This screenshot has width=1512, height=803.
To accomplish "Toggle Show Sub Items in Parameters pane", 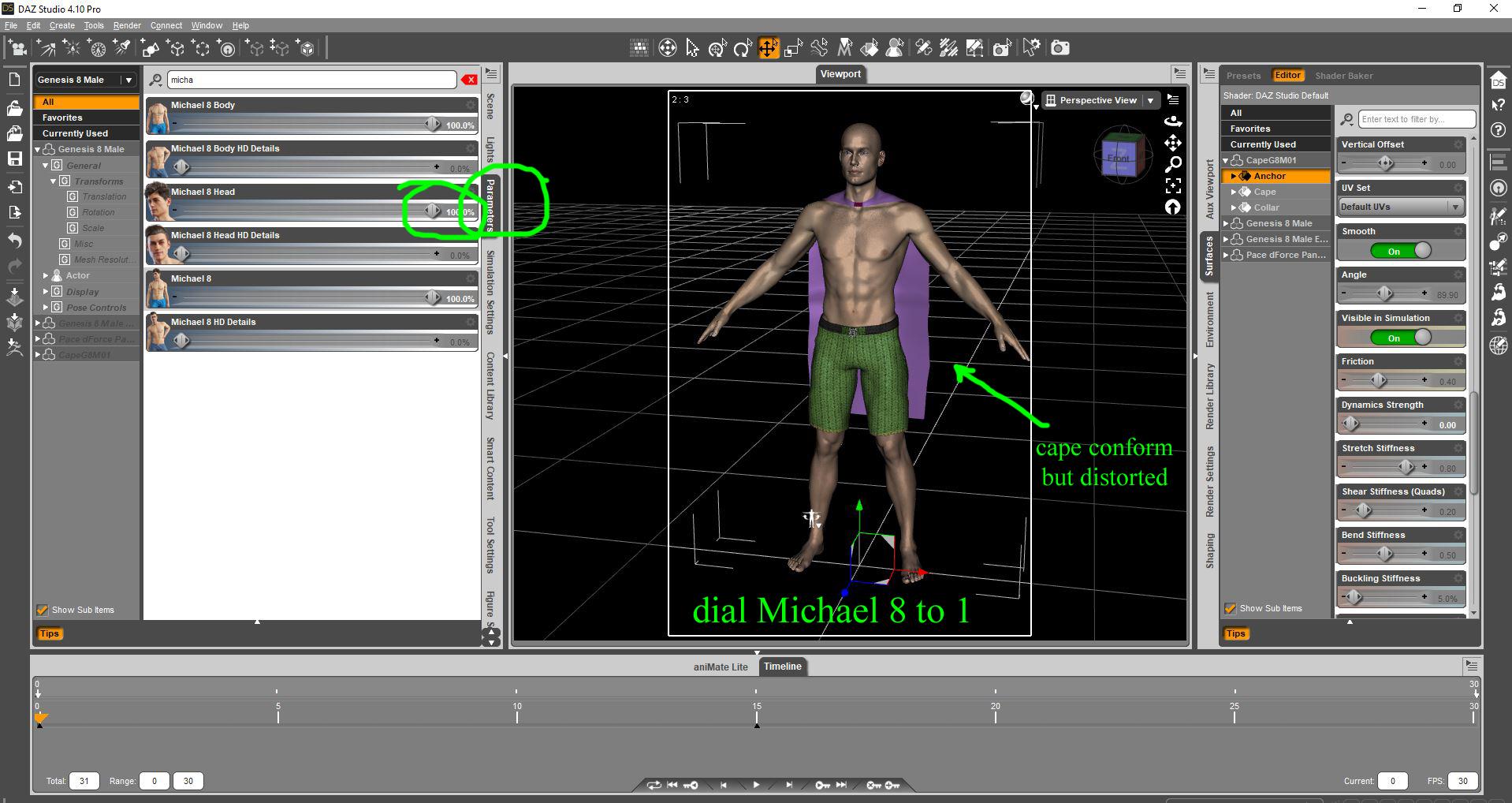I will tap(43, 610).
